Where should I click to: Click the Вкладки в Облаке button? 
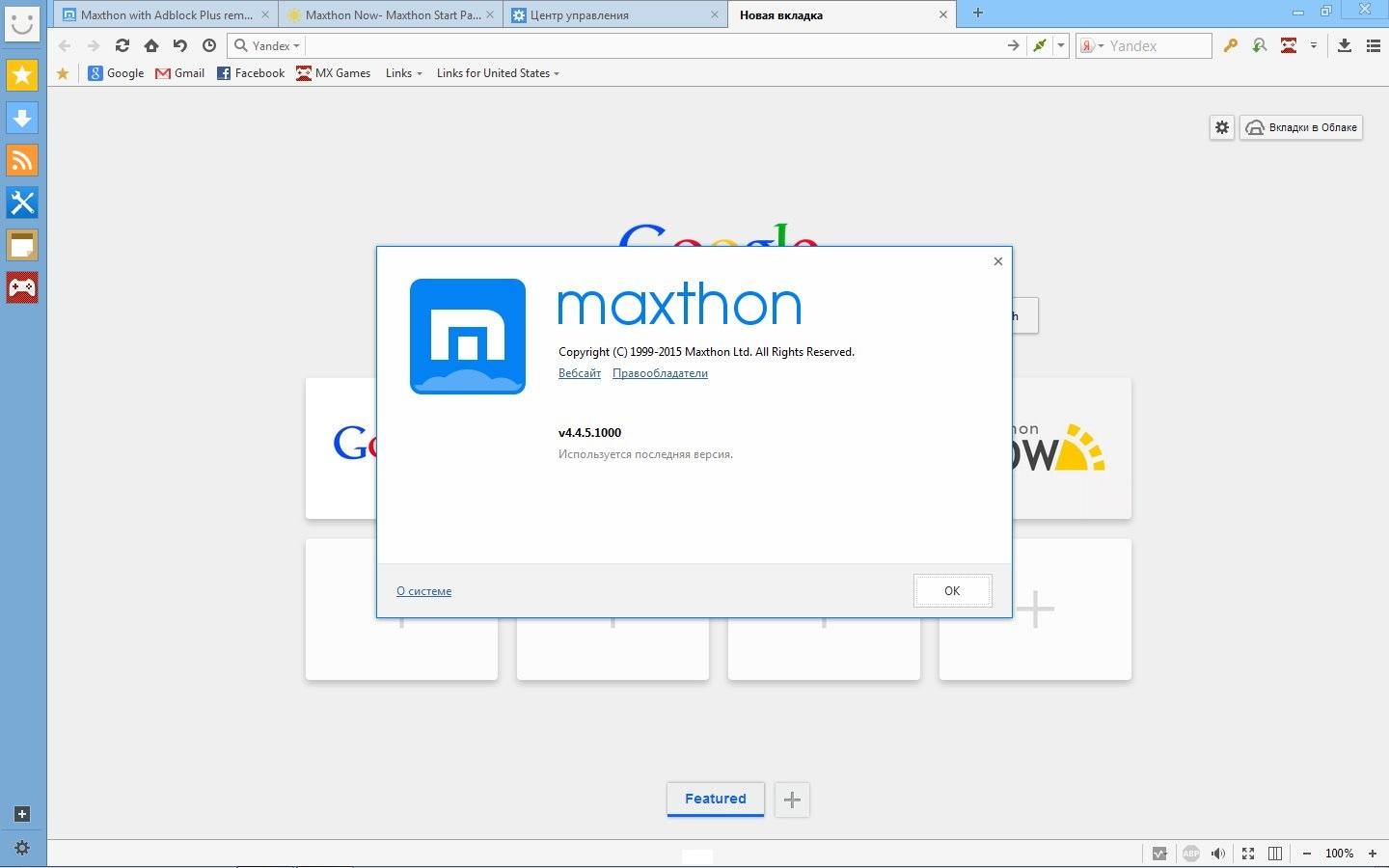pos(1301,127)
